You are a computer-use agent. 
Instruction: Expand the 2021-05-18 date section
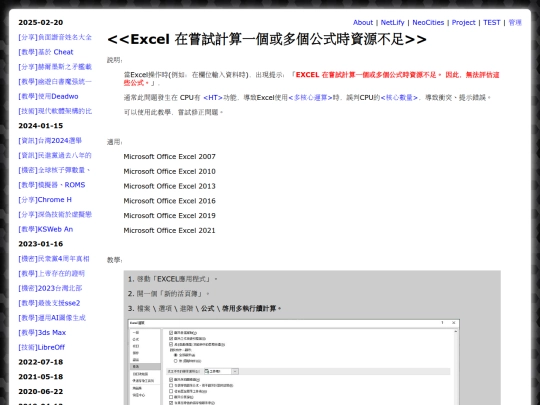point(41,377)
